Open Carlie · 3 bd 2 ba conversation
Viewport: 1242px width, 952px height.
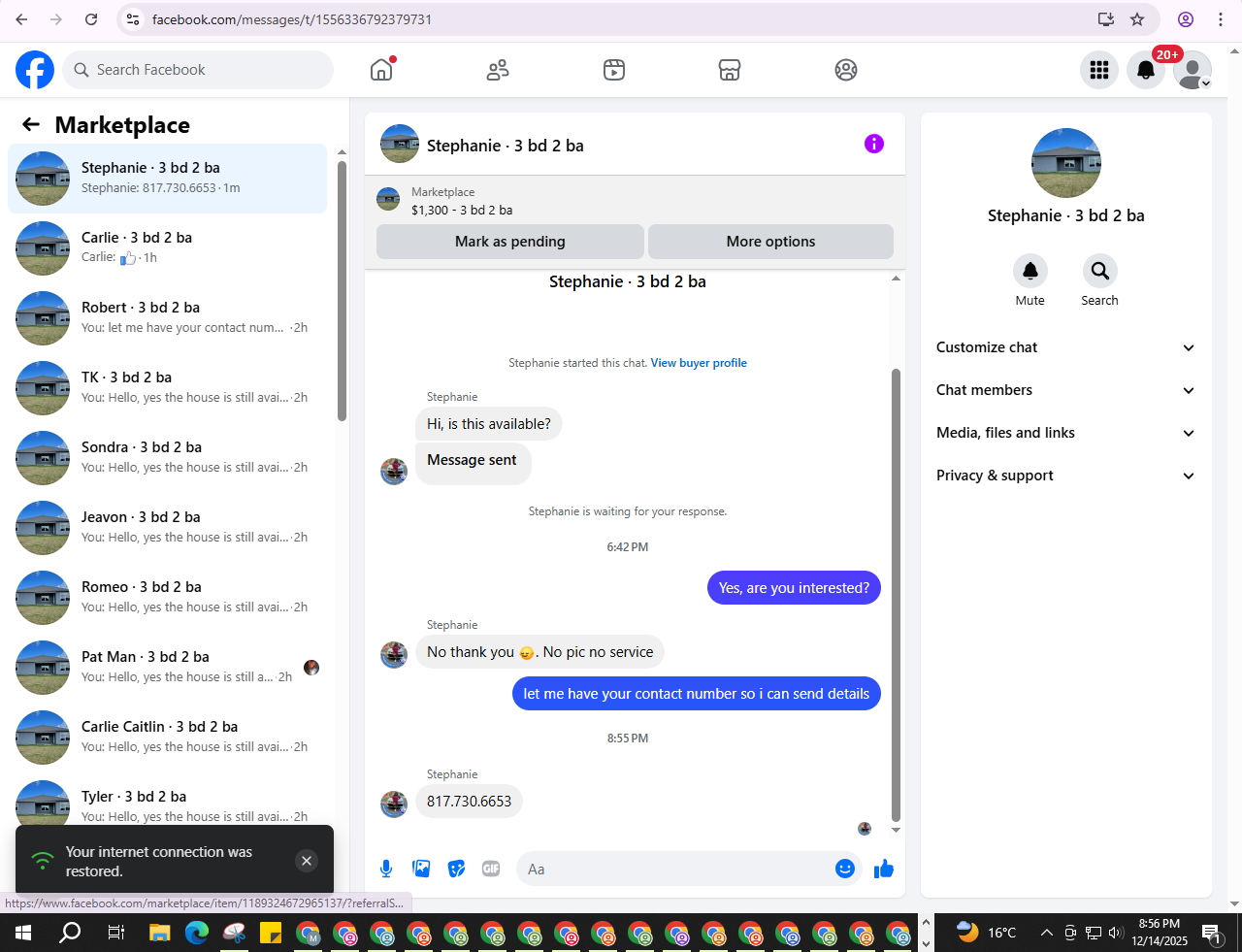[x=167, y=248]
